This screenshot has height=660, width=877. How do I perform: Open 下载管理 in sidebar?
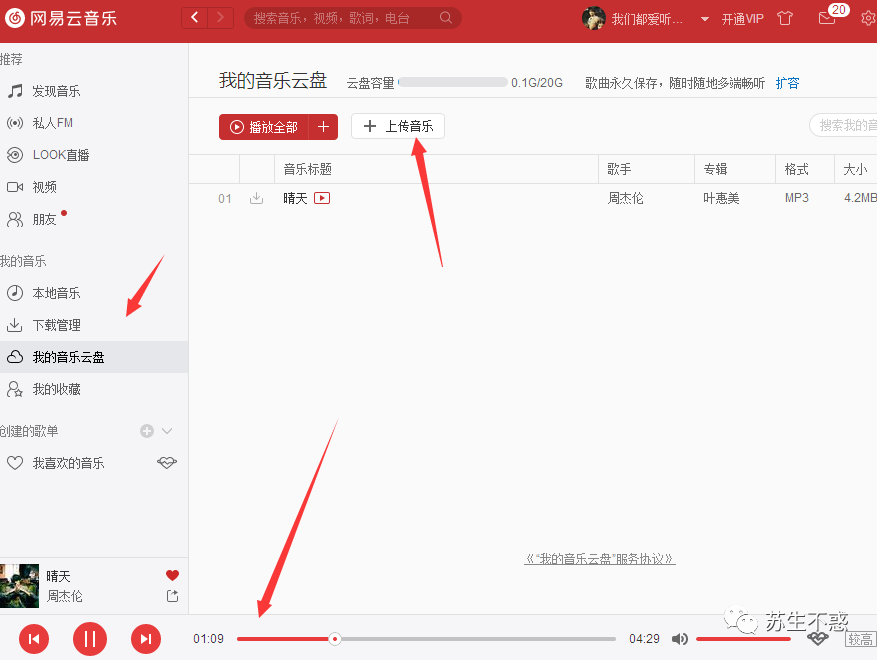[x=56, y=325]
